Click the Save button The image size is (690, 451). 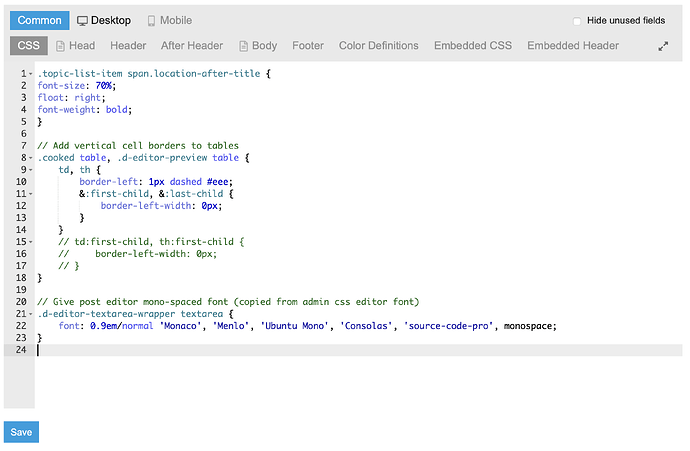[x=21, y=432]
